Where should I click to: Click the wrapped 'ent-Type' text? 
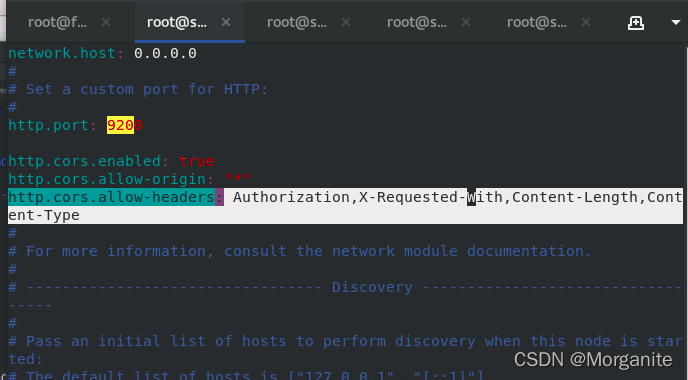click(x=44, y=215)
